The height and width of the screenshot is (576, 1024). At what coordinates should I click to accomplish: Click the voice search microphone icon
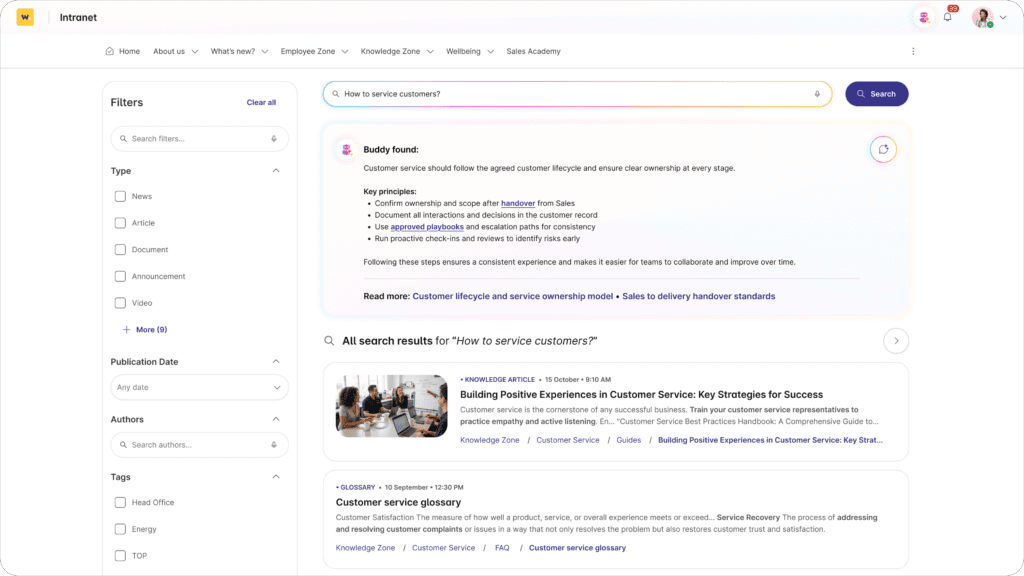[815, 93]
